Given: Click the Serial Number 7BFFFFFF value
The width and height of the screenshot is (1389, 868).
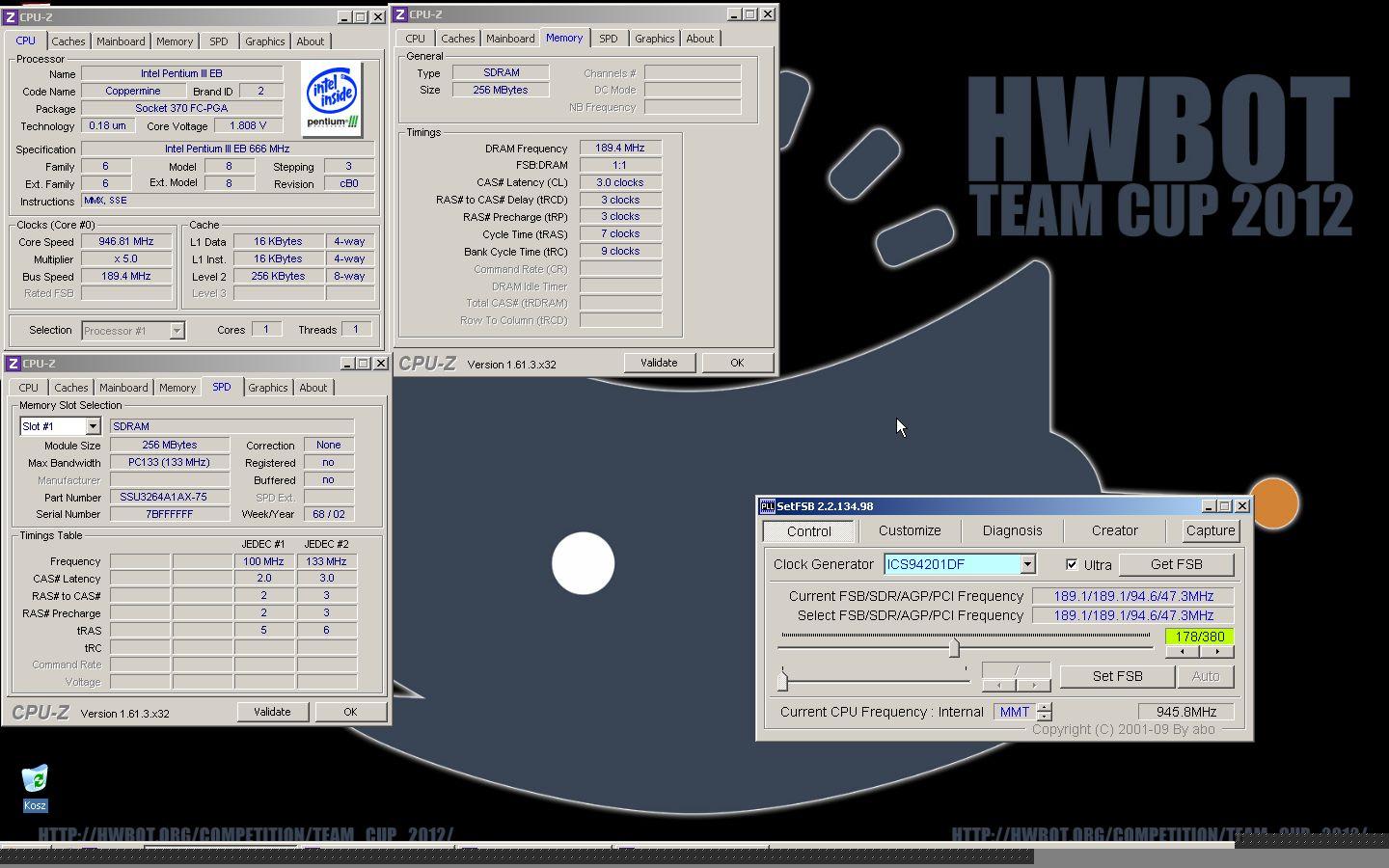Looking at the screenshot, I should [170, 514].
